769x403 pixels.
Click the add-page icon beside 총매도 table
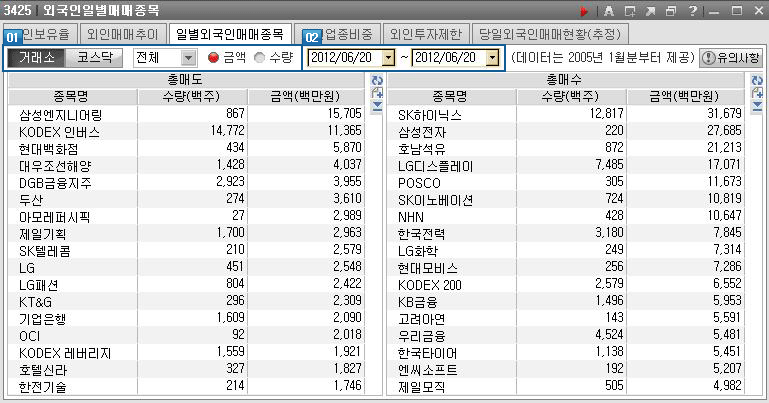[377, 93]
